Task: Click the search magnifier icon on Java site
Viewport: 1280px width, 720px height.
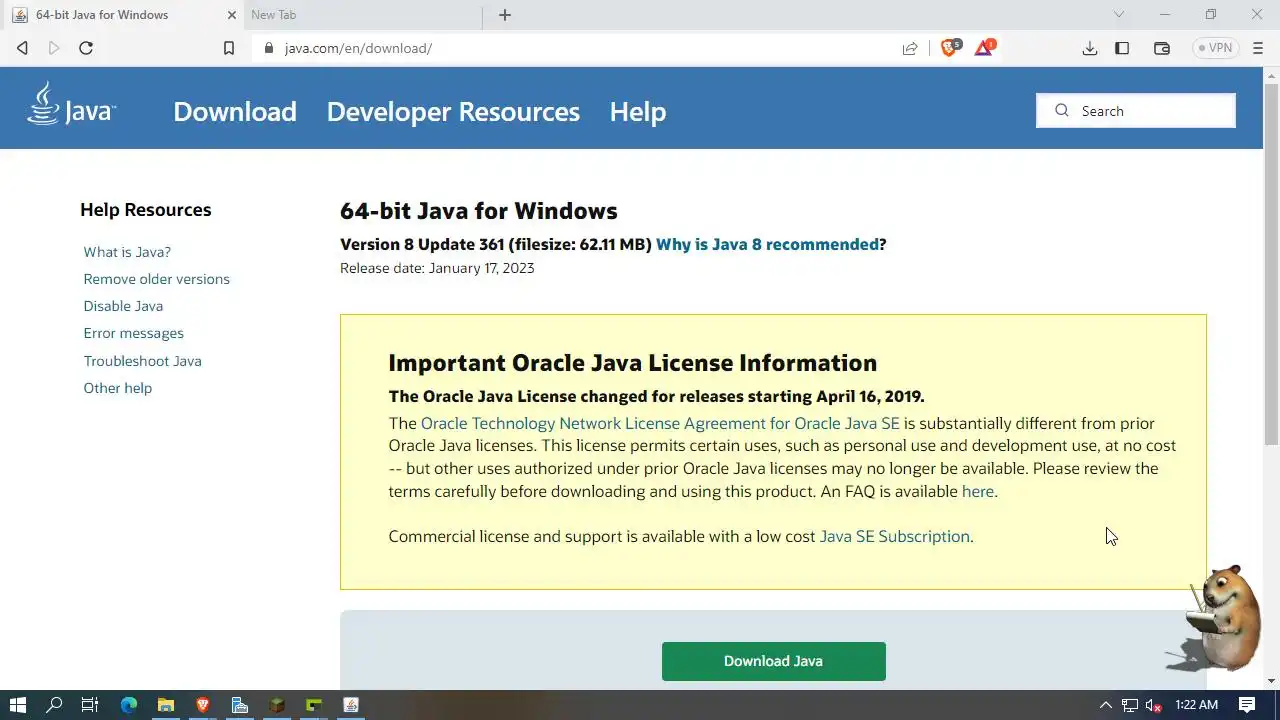Action: (x=1062, y=111)
